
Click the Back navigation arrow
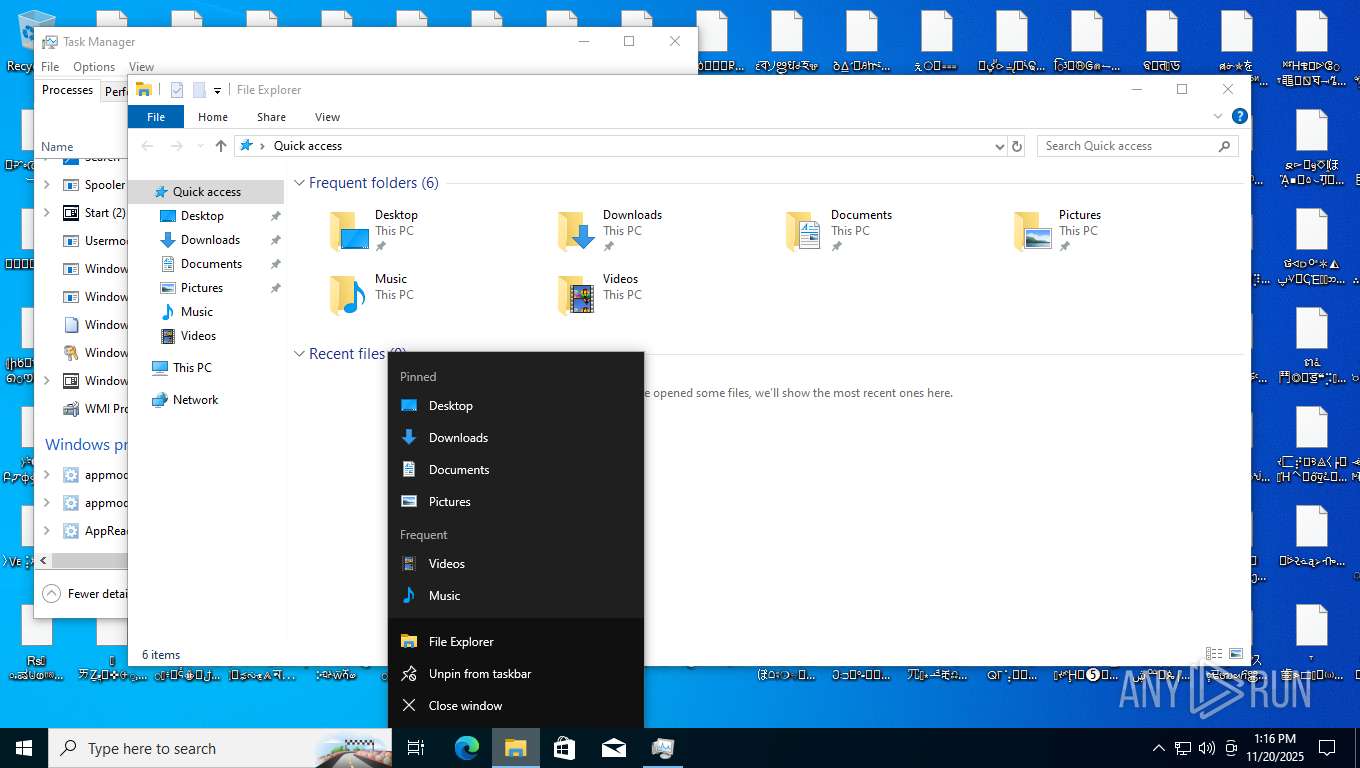[147, 146]
